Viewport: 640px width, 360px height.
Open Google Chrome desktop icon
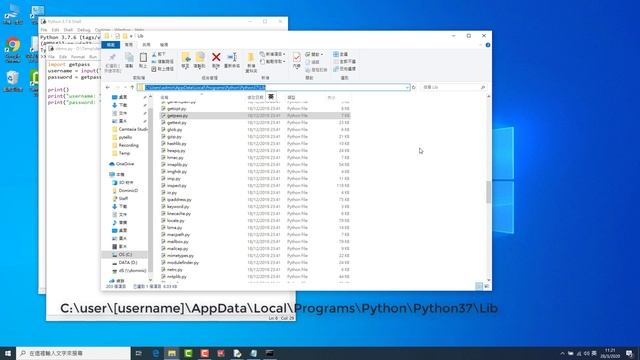13,49
